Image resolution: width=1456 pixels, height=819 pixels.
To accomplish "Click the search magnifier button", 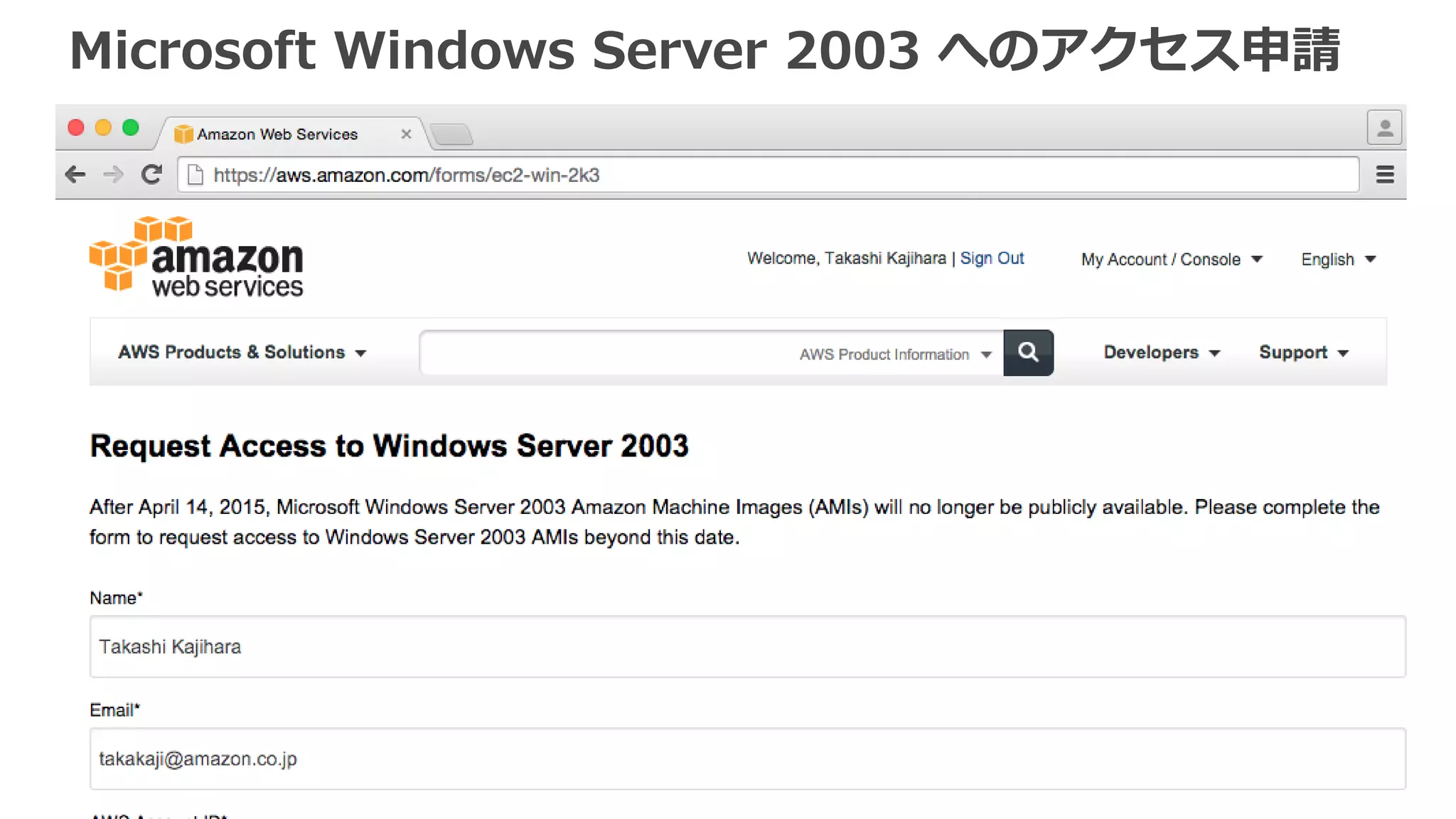I will click(x=1028, y=353).
